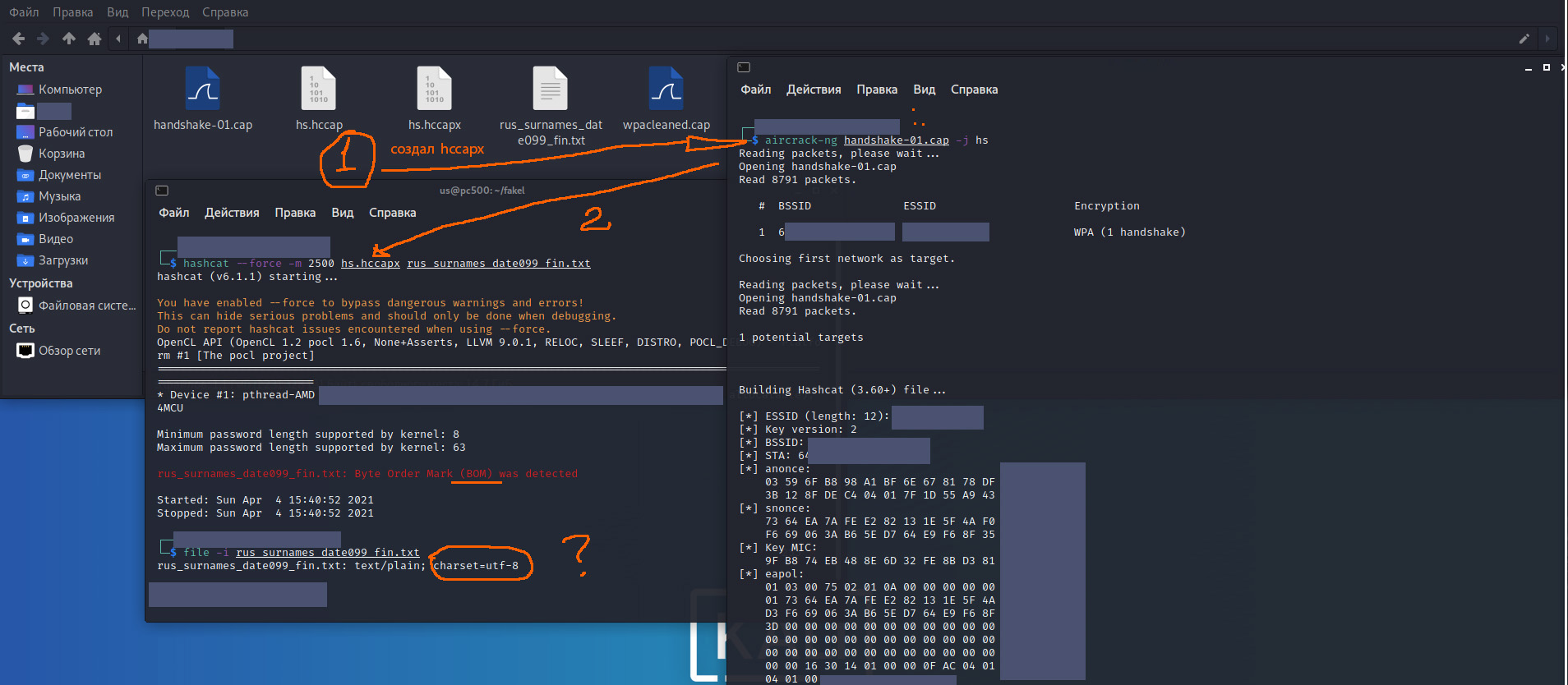
Task: Click the back navigation arrow
Action: 18,39
